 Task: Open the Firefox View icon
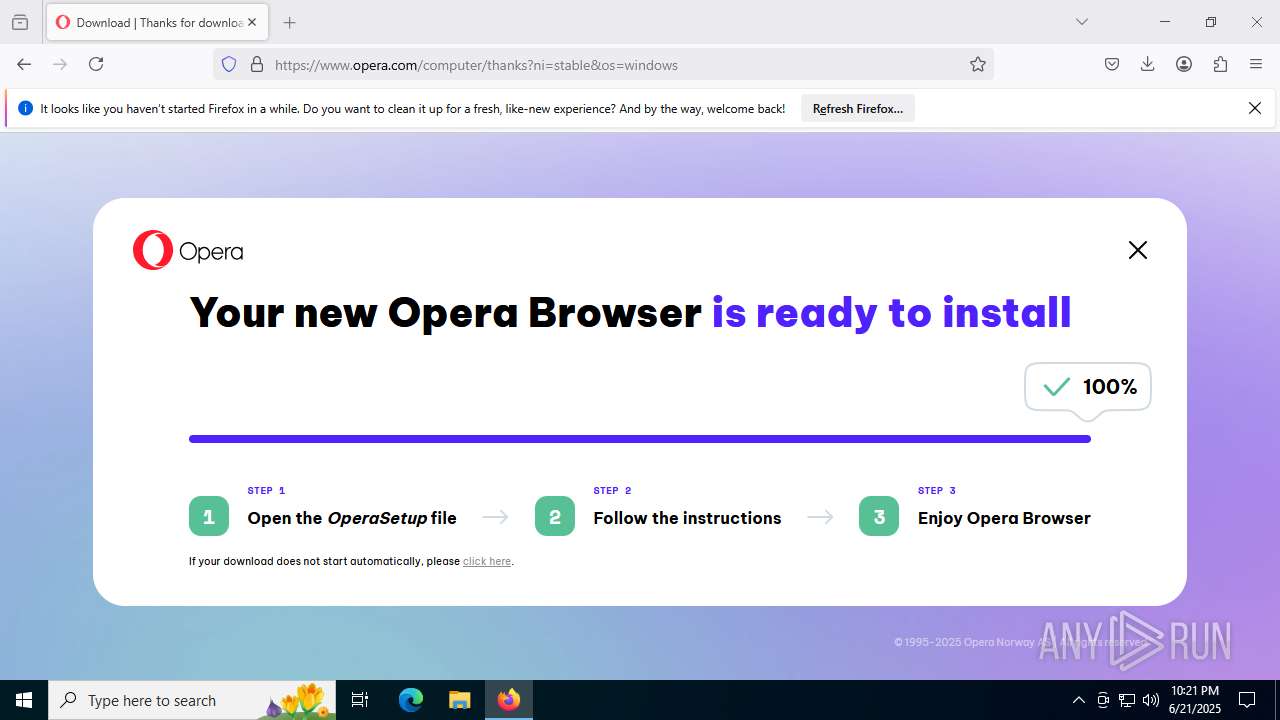20,22
